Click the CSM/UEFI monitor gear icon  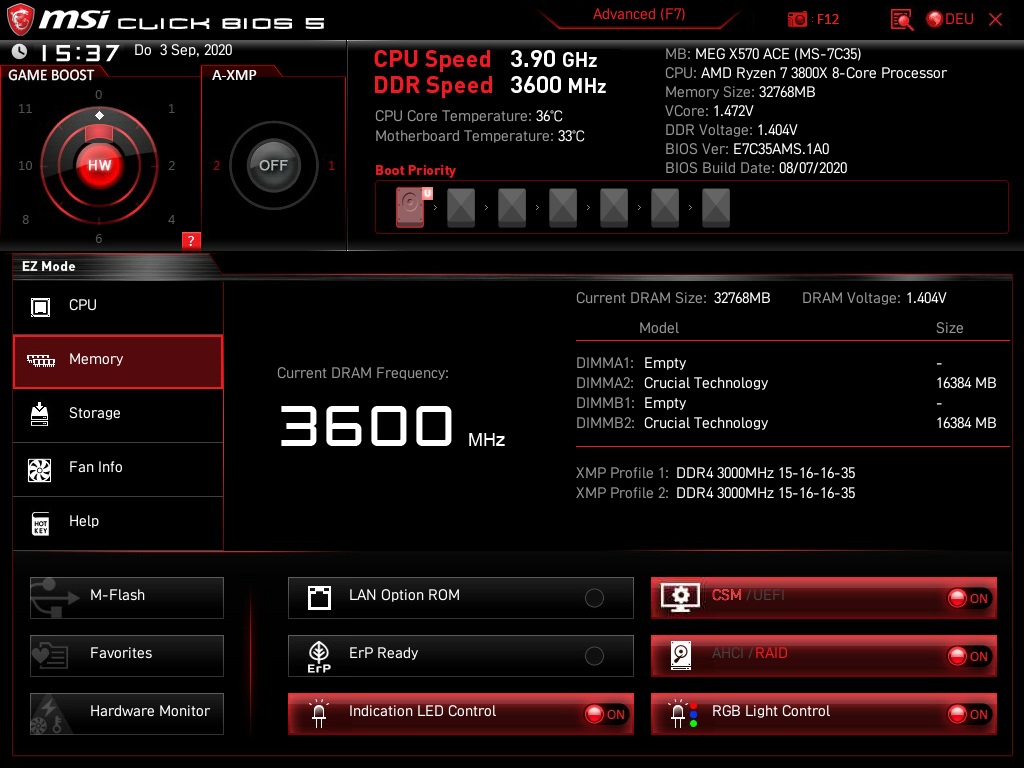(680, 598)
